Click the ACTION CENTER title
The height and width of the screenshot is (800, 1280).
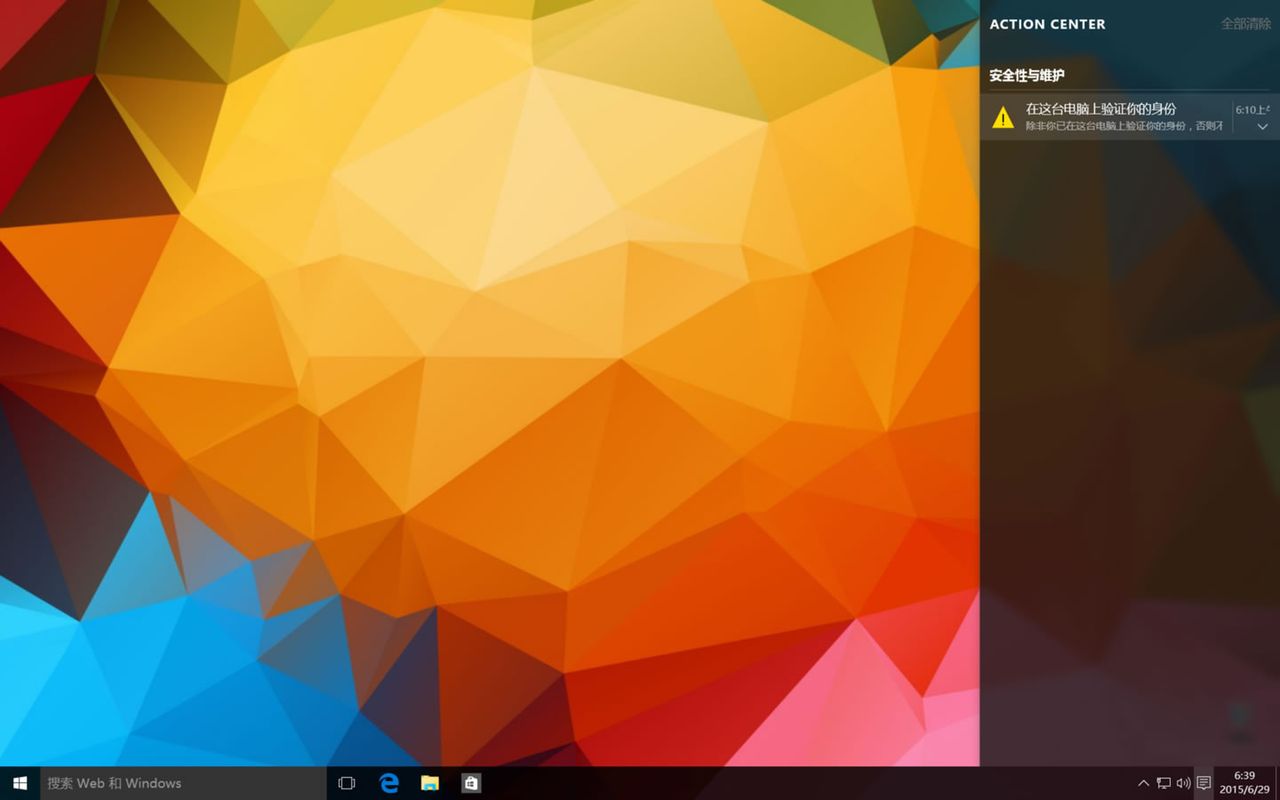click(1047, 24)
